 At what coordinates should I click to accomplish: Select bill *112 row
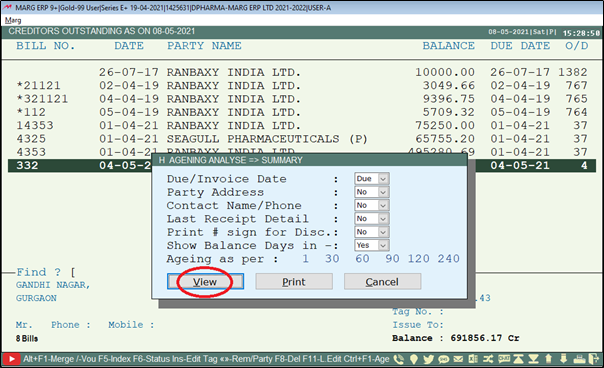click(x=302, y=112)
